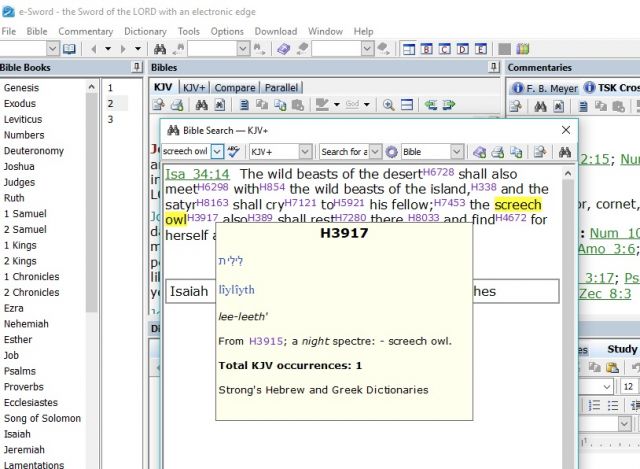Click the H3915 Strong's number link in tooltip
Image resolution: width=640 pixels, height=469 pixels.
point(265,341)
